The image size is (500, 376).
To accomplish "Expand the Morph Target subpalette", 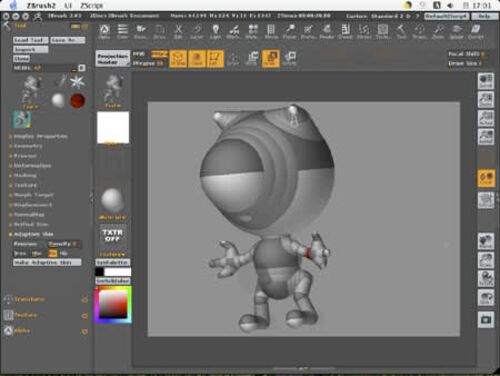I will (x=33, y=195).
